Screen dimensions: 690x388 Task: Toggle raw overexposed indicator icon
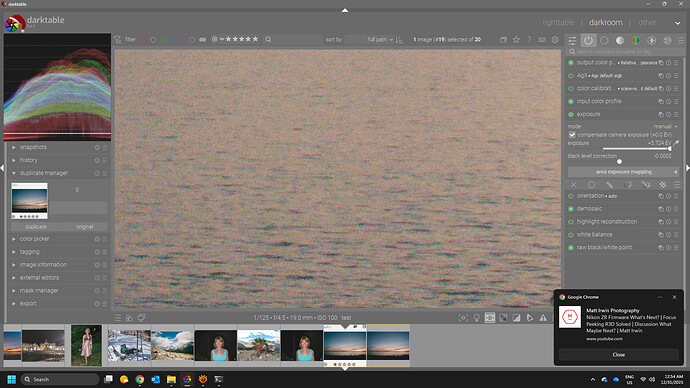pos(503,318)
